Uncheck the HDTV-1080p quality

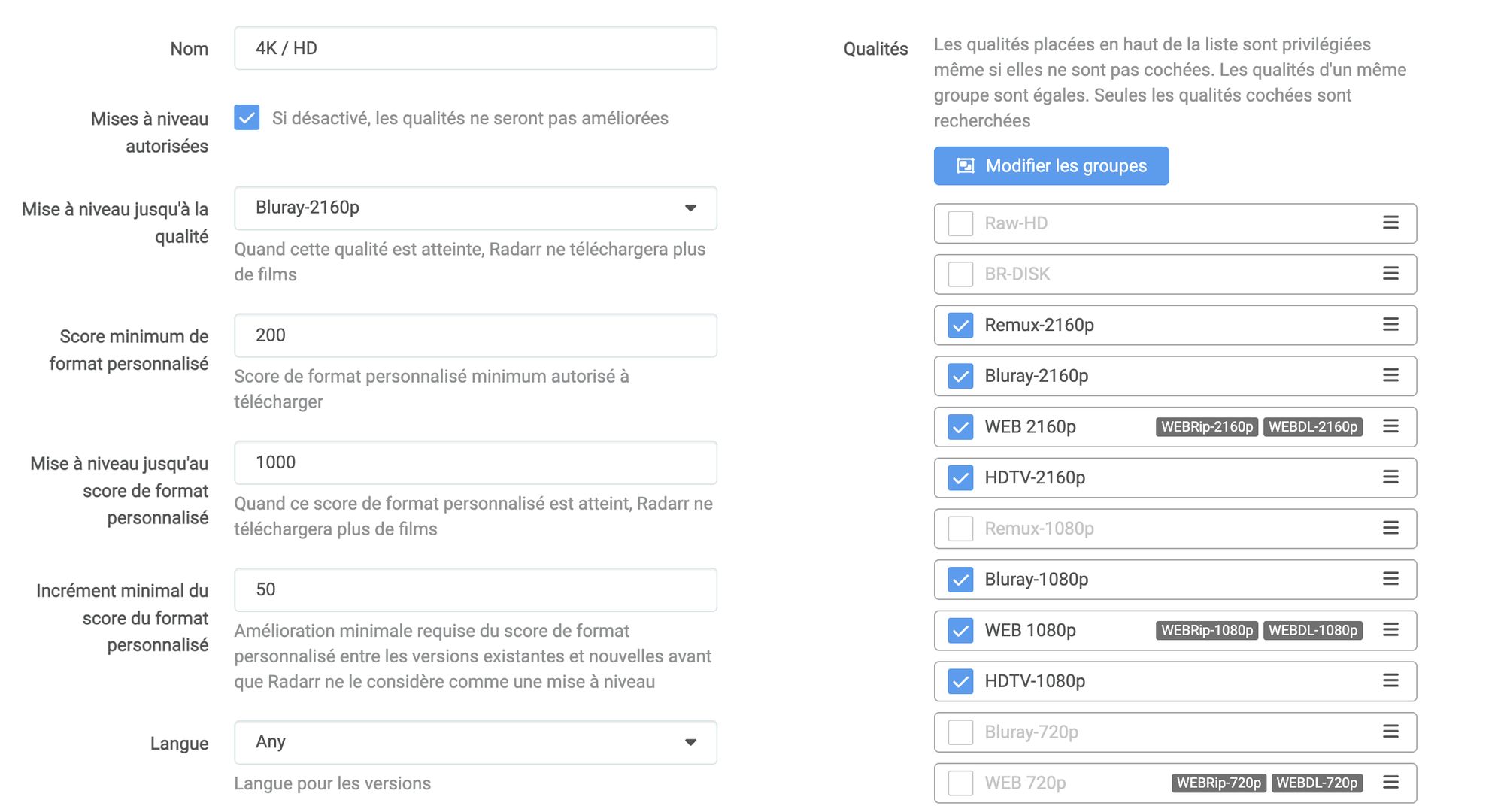tap(960, 681)
